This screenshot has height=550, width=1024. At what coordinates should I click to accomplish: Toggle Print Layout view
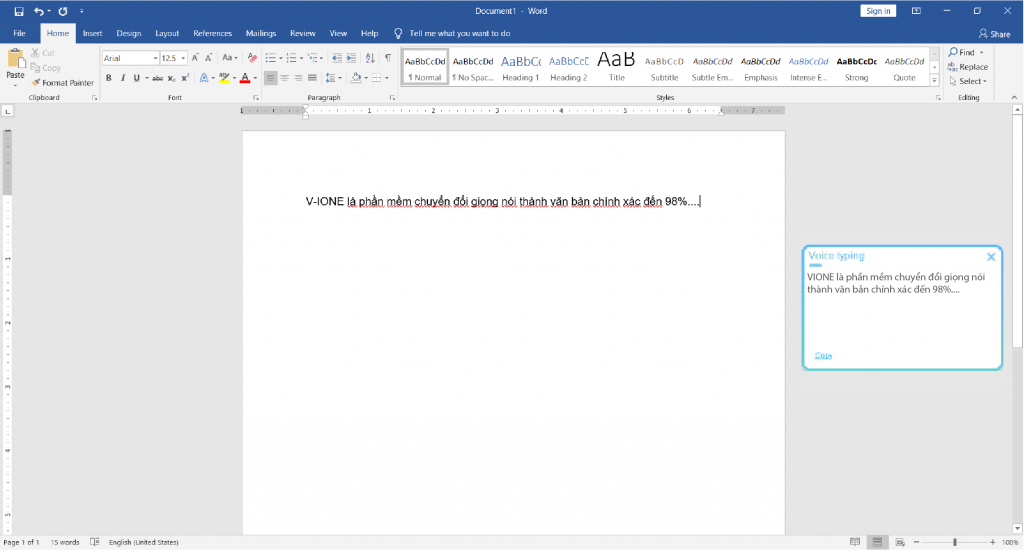[877, 542]
